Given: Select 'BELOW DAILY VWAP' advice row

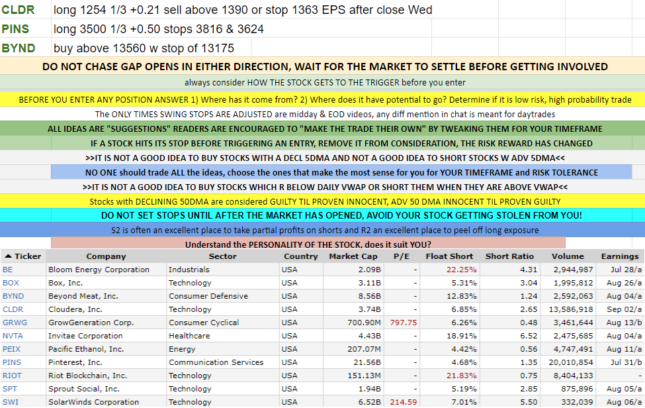Looking at the screenshot, I should [322, 187].
